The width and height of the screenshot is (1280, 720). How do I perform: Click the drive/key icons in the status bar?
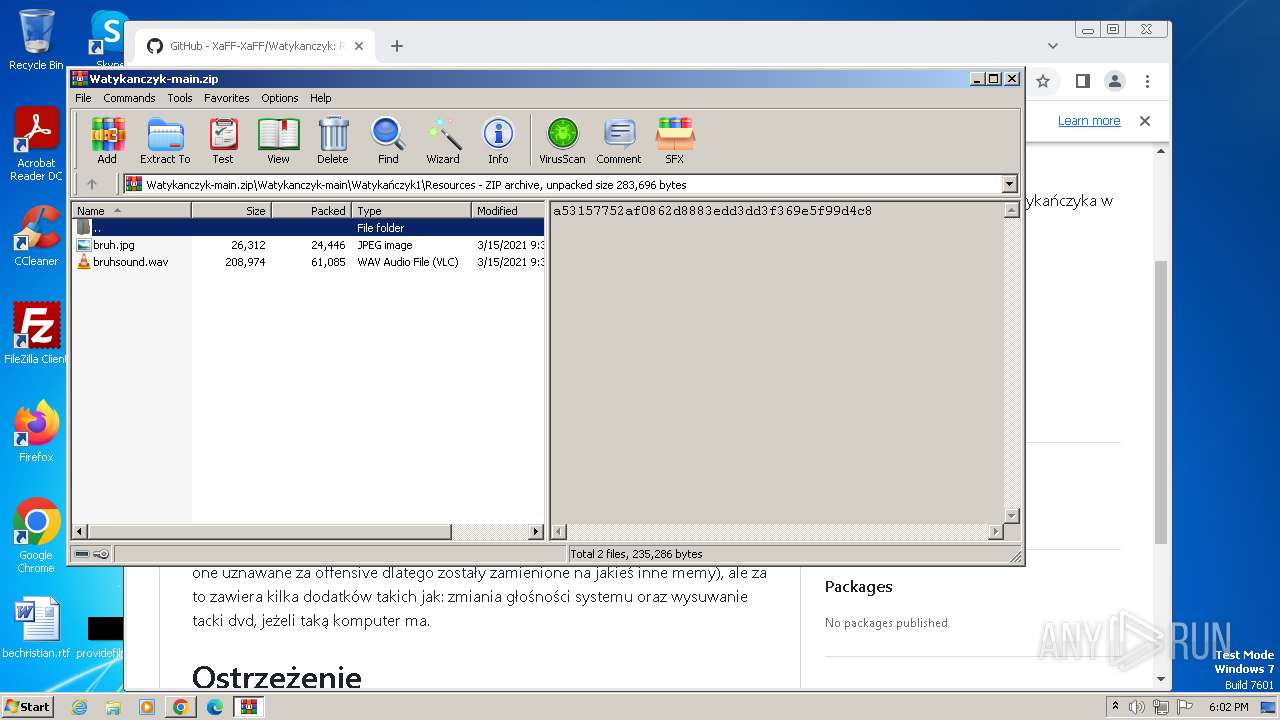click(92, 554)
